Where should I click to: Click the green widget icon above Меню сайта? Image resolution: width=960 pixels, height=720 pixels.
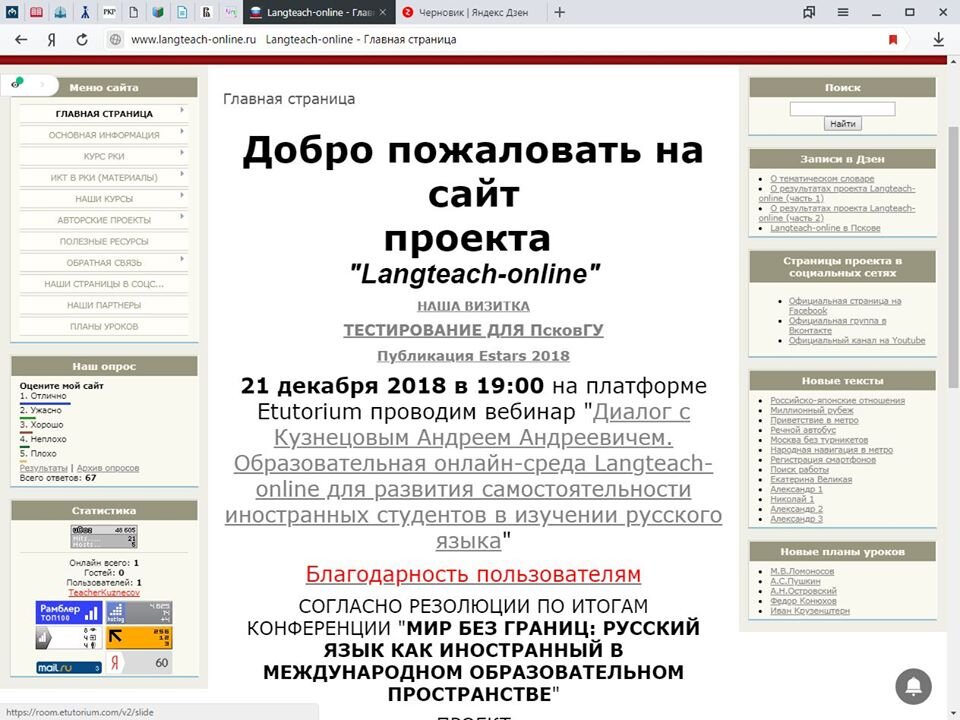tap(17, 83)
